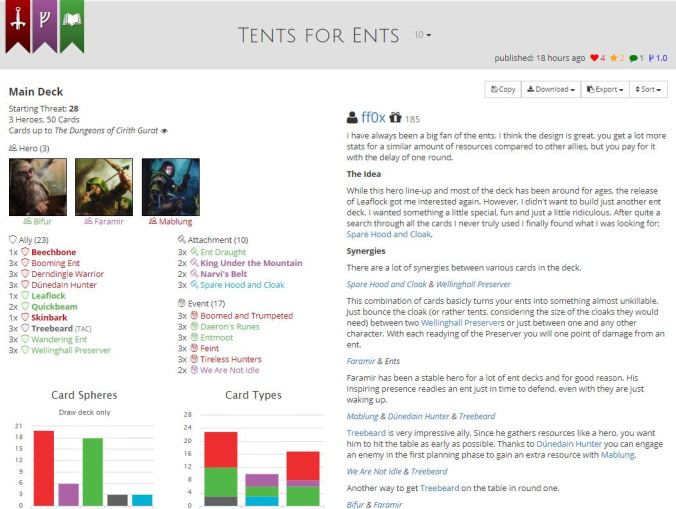Image resolution: width=676 pixels, height=509 pixels.
Task: Open the Download dropdown menu
Action: coord(551,89)
